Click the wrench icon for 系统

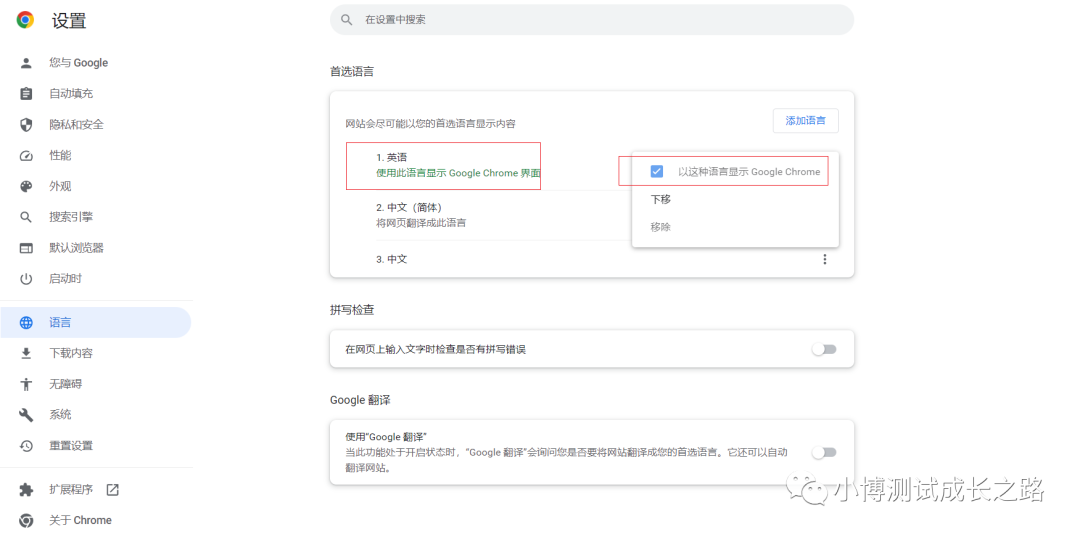pyautogui.click(x=26, y=414)
